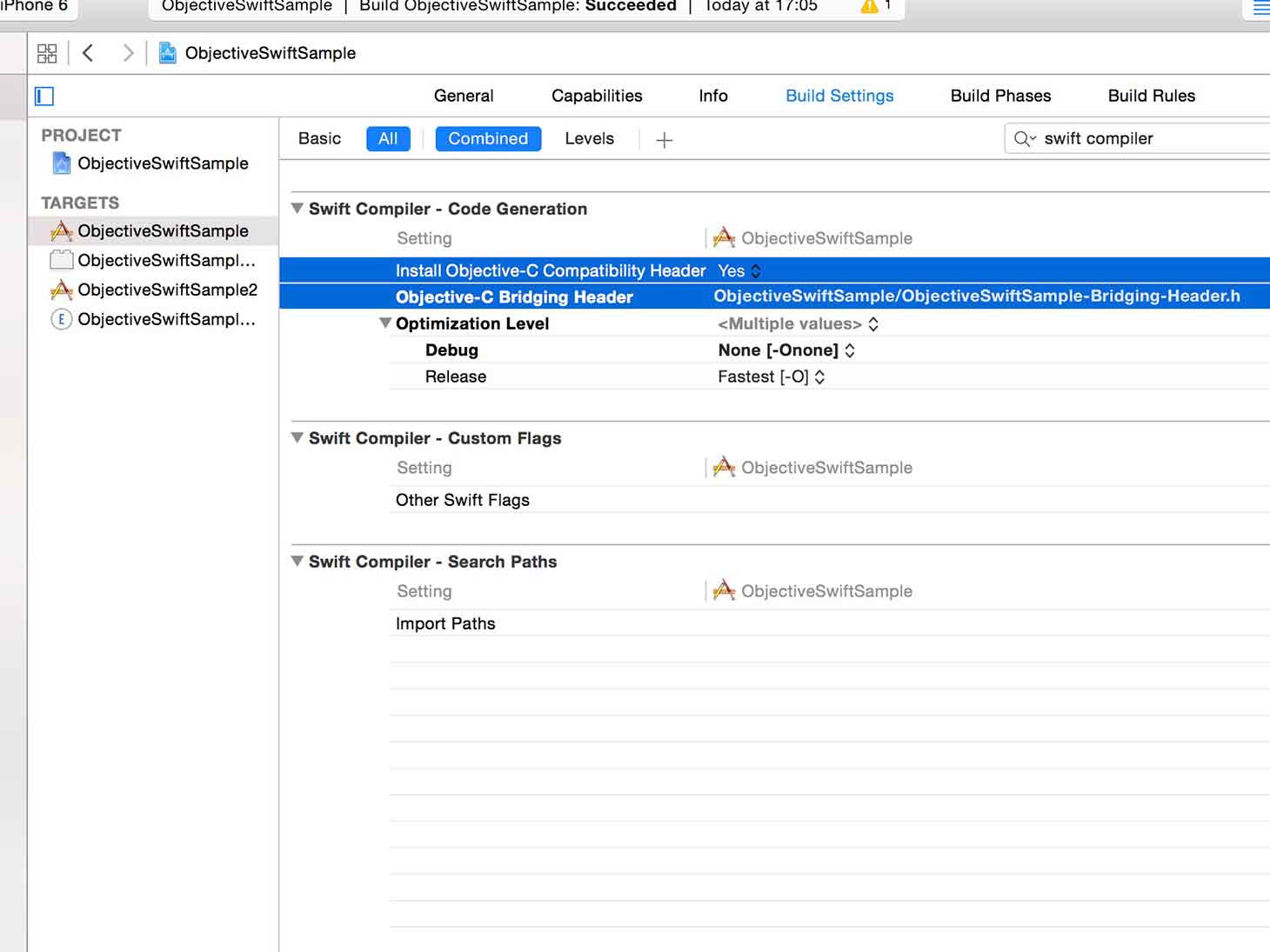This screenshot has height=952, width=1270.
Task: Select the Other Swift Flags setting
Action: pos(463,500)
